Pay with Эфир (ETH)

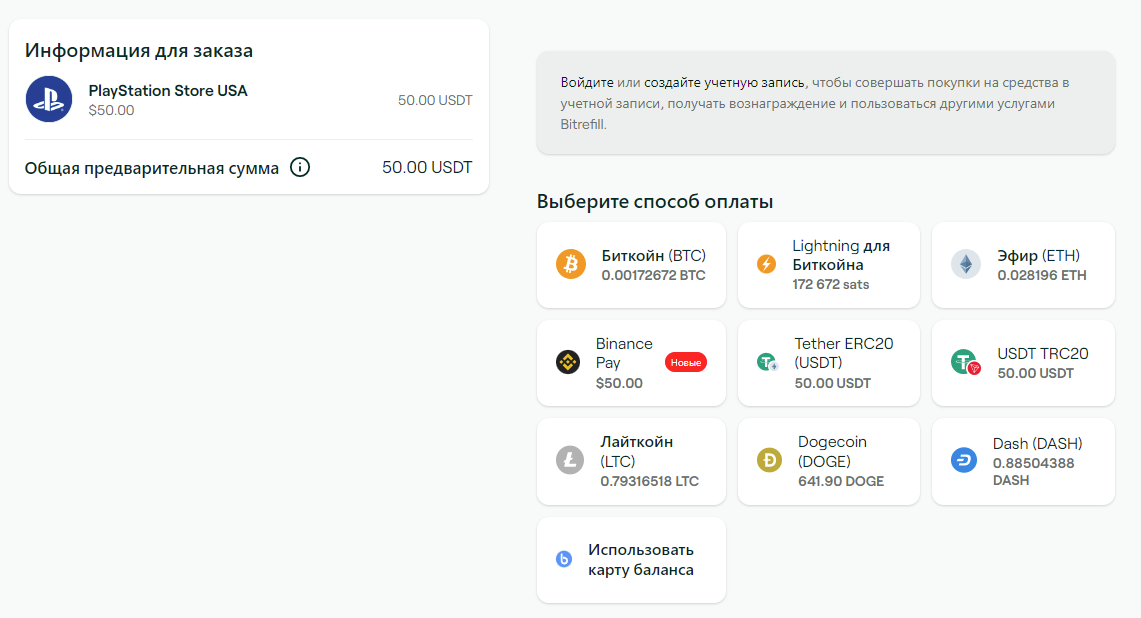[x=1023, y=265]
